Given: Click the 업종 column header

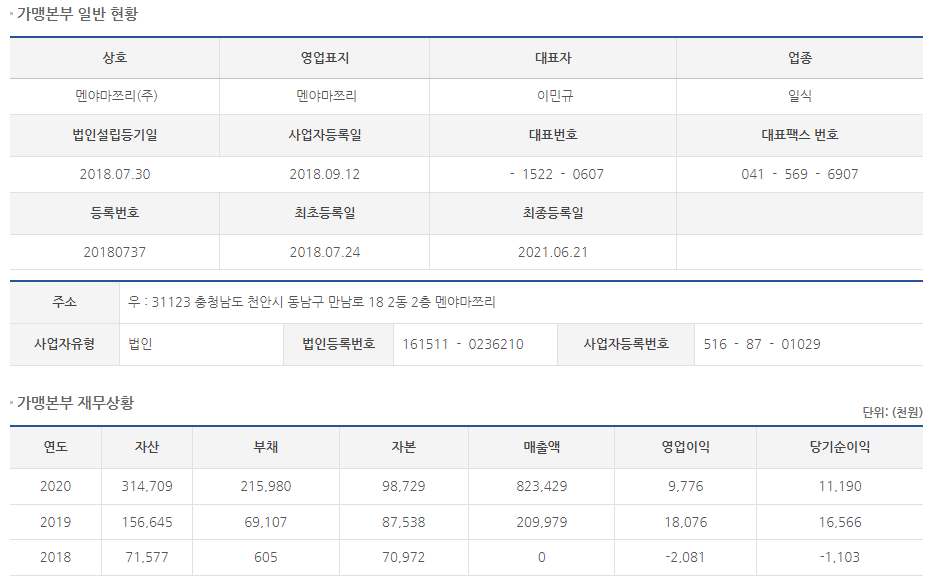Looking at the screenshot, I should [800, 57].
